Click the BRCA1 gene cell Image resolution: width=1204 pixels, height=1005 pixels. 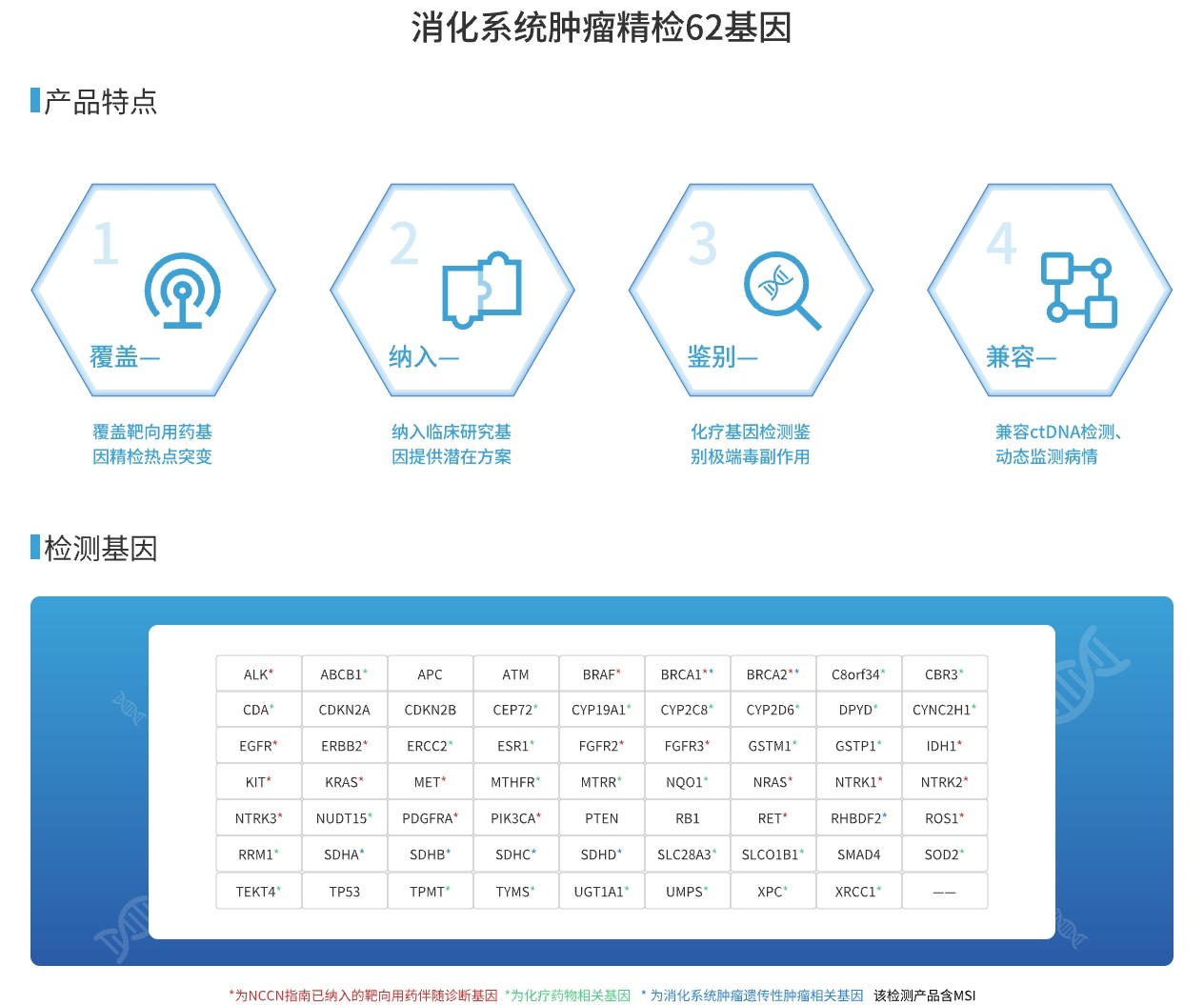coord(687,674)
